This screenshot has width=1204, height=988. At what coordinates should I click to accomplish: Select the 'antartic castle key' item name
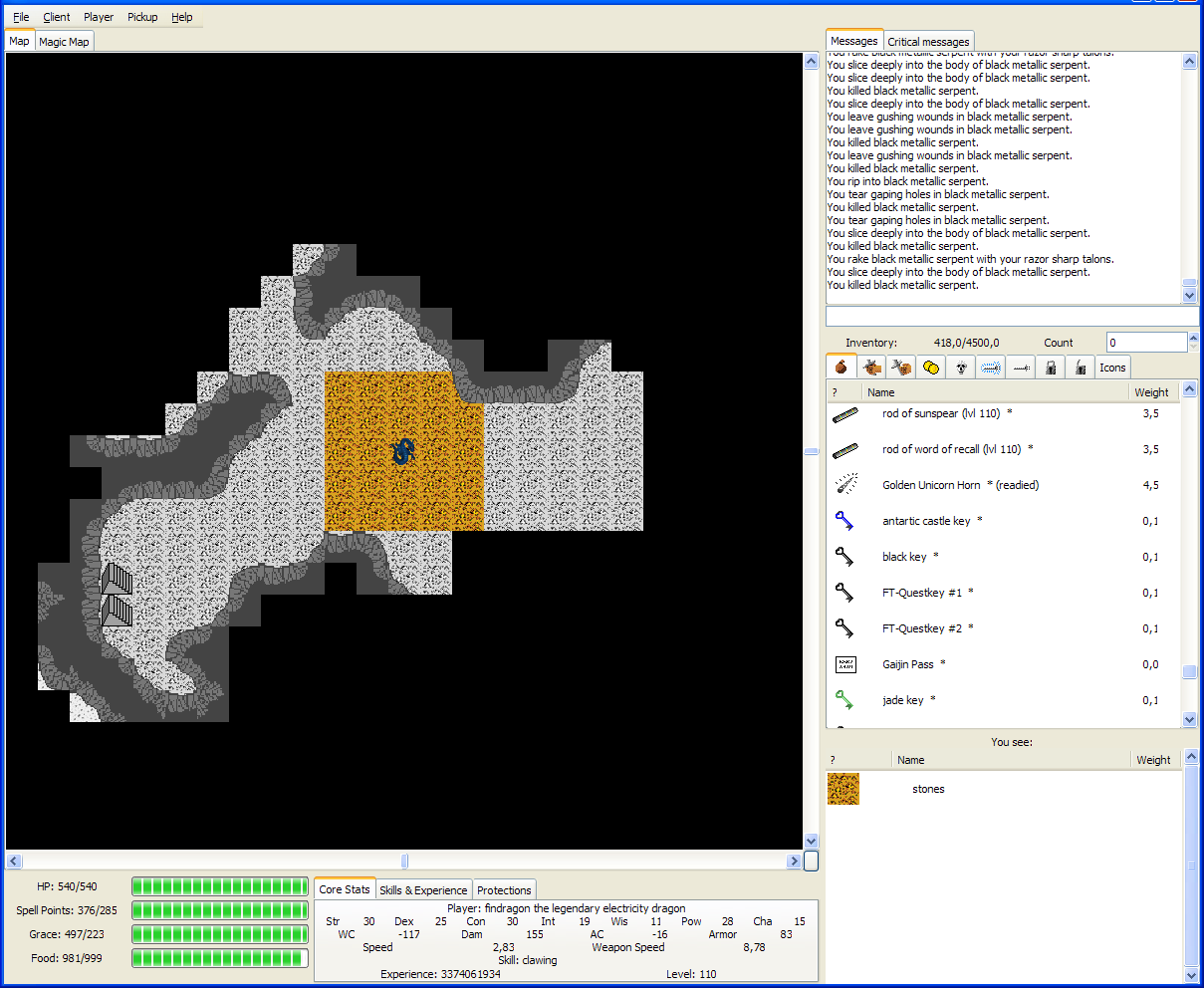[926, 521]
